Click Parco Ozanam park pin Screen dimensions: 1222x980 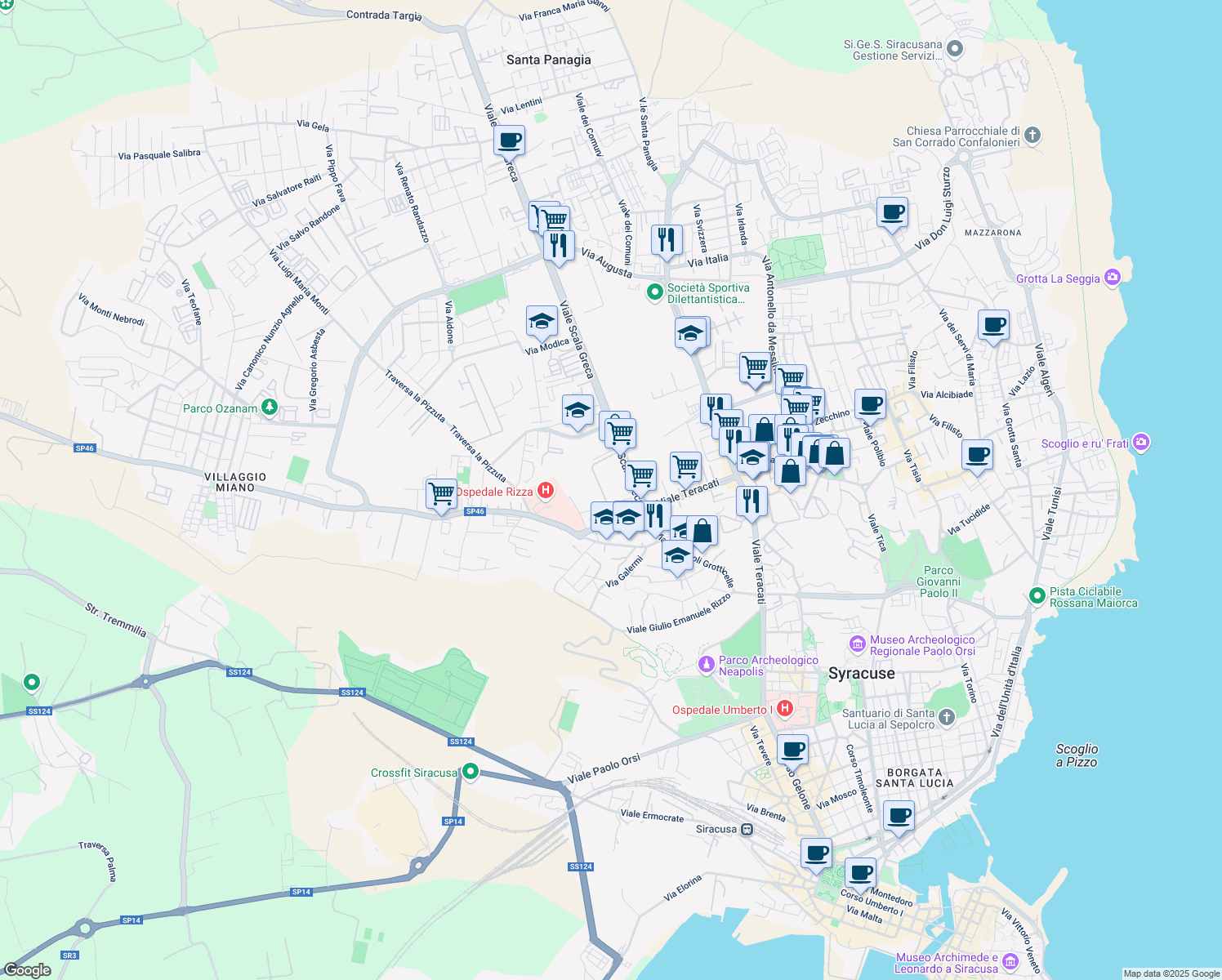270,408
